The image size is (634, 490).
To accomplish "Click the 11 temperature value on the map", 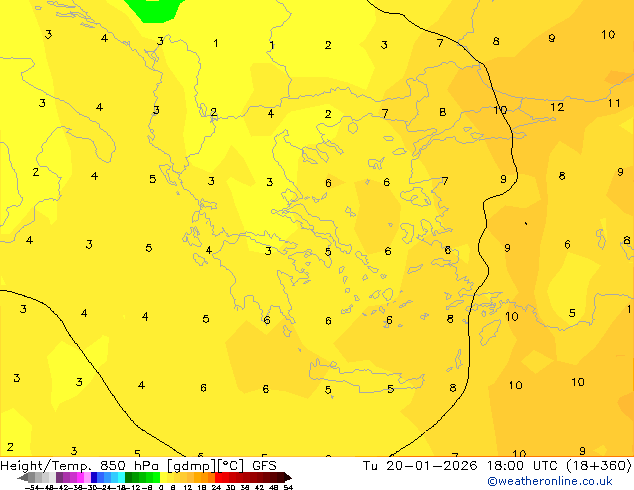I will click(x=614, y=103).
